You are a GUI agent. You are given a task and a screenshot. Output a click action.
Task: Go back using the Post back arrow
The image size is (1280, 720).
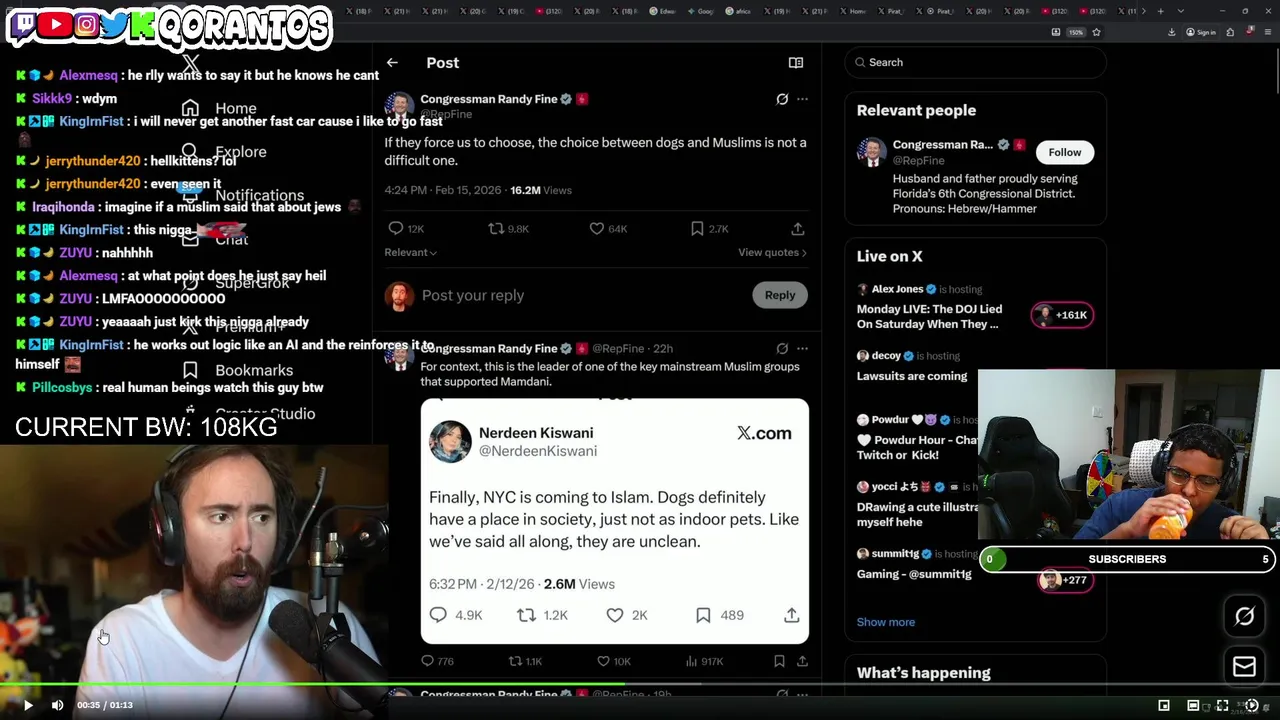[x=392, y=62]
